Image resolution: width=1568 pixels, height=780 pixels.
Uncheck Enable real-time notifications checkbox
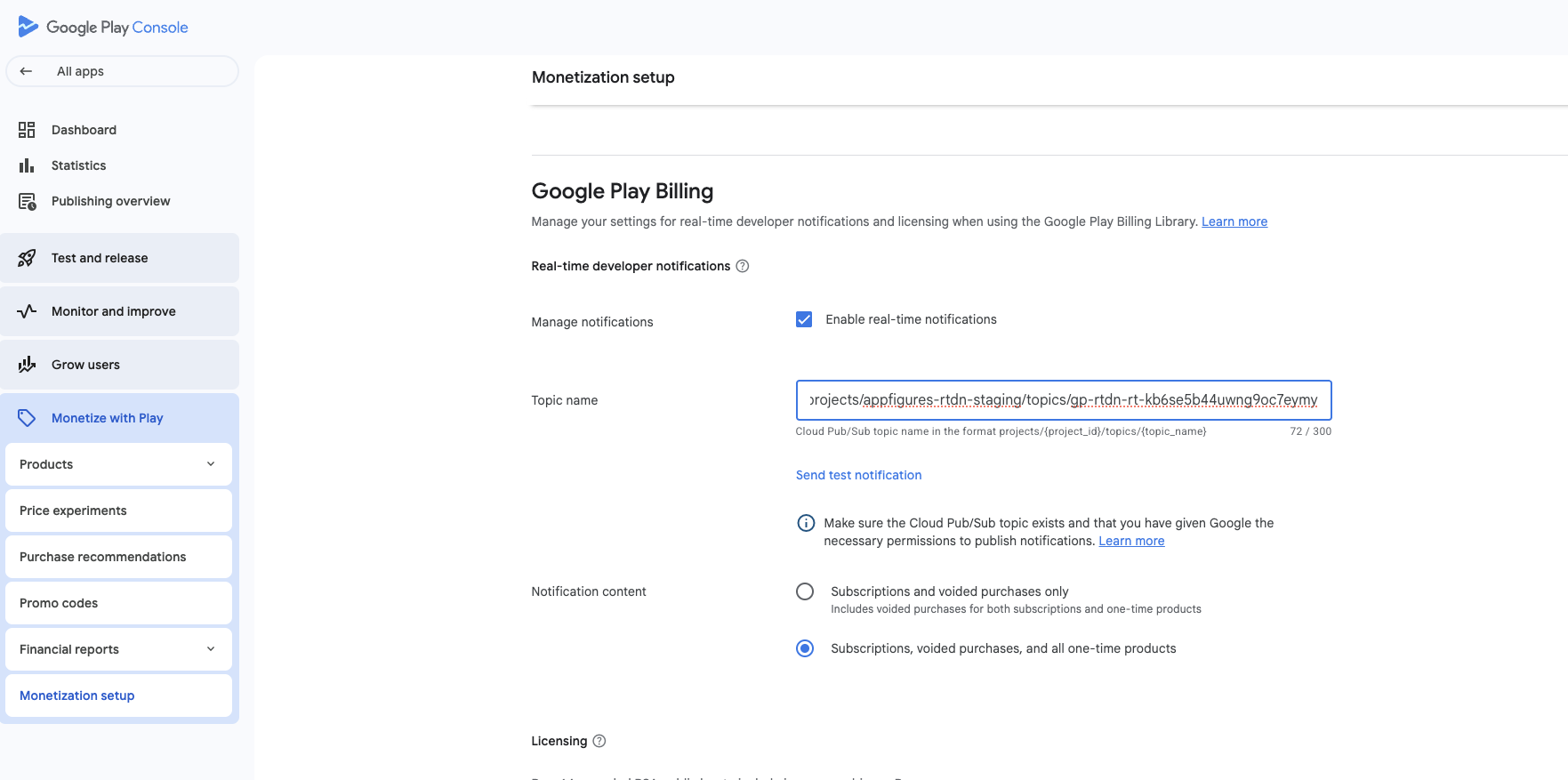804,319
